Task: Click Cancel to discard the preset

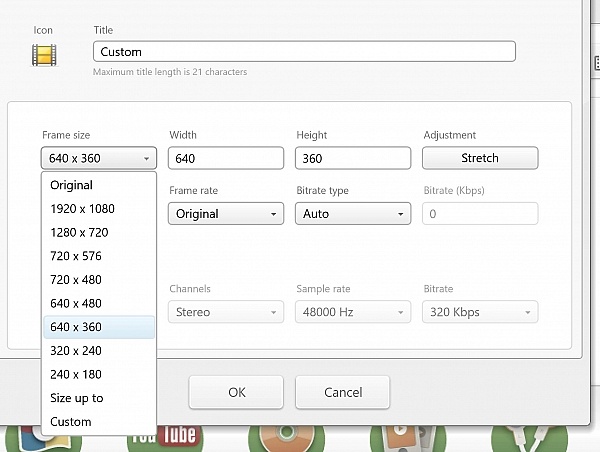Action: tap(342, 392)
